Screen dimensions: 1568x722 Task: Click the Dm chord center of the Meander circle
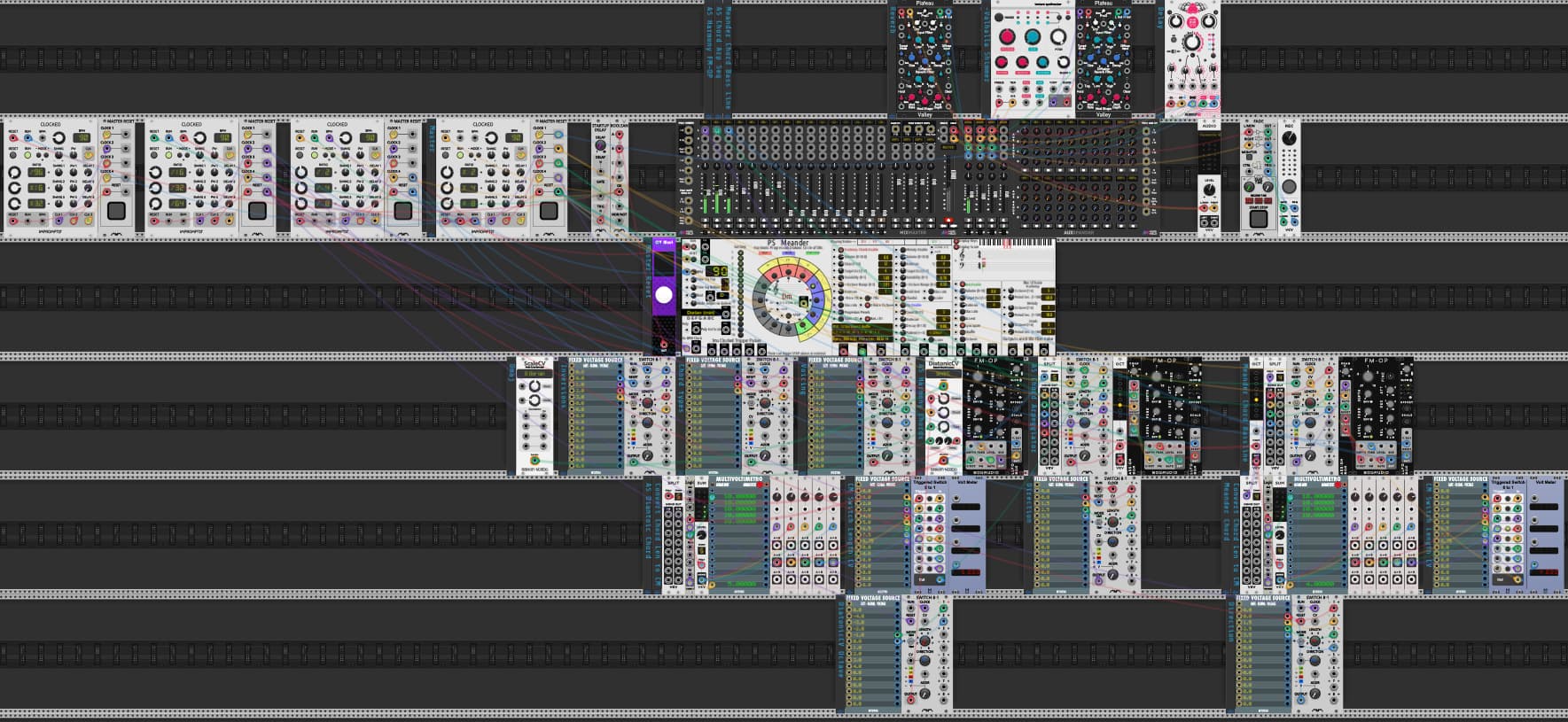coord(785,297)
